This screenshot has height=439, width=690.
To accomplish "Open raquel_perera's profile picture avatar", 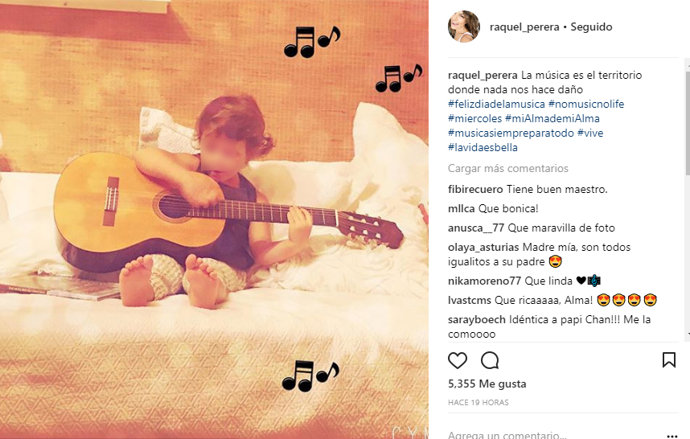I will pyautogui.click(x=463, y=26).
